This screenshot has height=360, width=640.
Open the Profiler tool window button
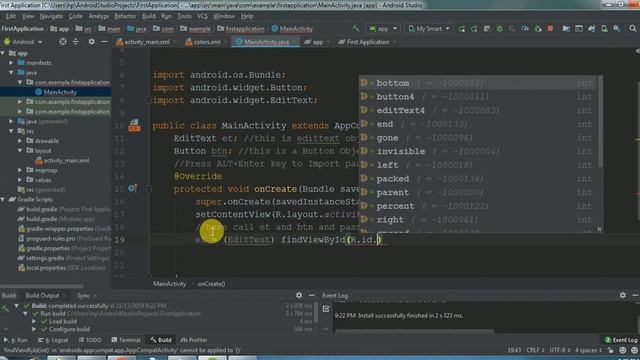(x=194, y=340)
